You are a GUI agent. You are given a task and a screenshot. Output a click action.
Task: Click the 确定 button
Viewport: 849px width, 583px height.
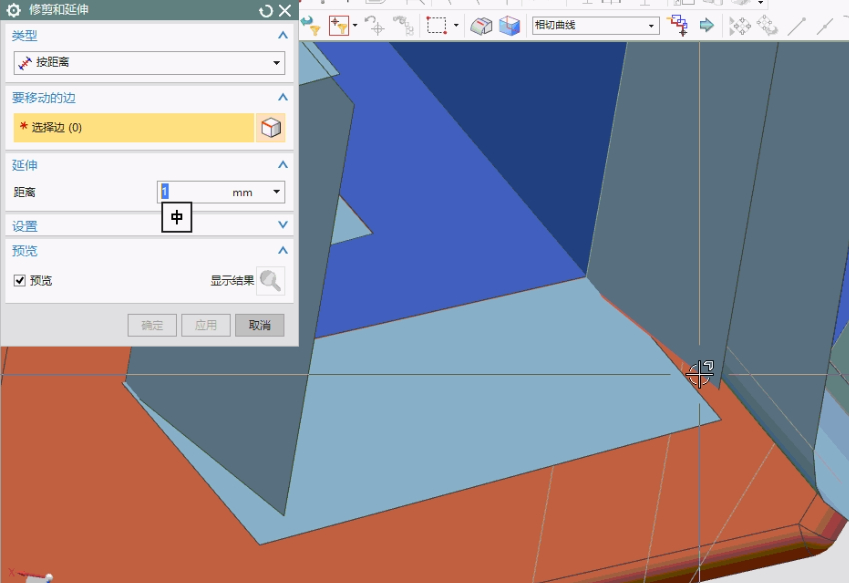(x=152, y=325)
